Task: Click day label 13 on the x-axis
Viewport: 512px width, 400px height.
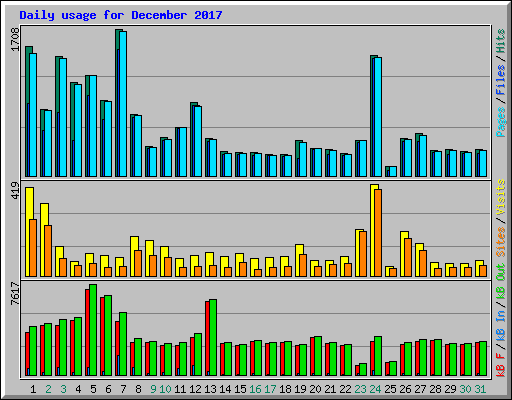Action: point(210,389)
